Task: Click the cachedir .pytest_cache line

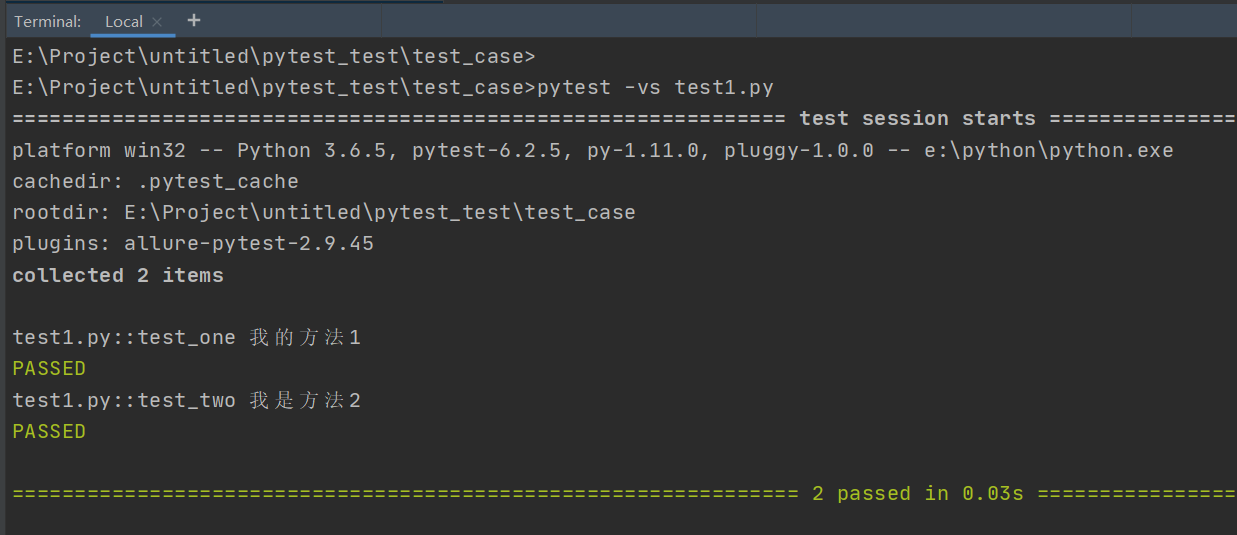Action: 155,182
